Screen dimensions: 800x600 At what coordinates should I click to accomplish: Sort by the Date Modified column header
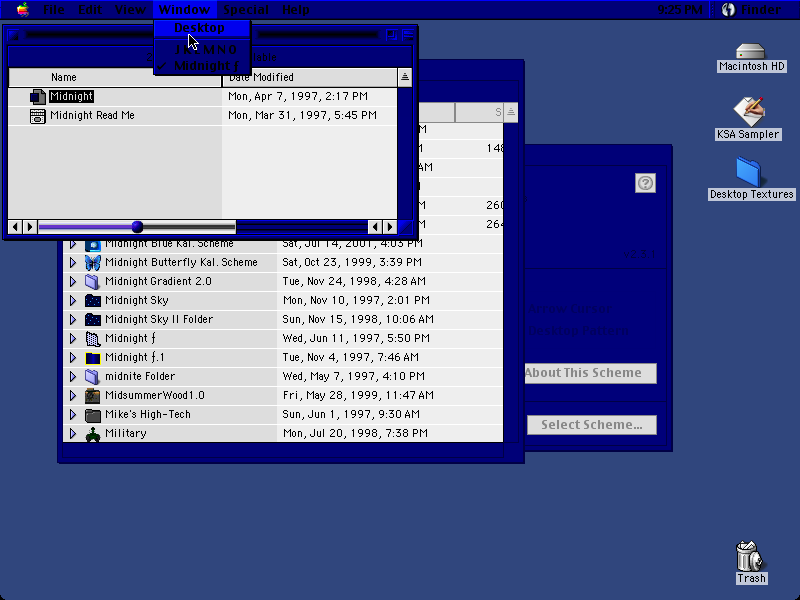click(x=310, y=77)
